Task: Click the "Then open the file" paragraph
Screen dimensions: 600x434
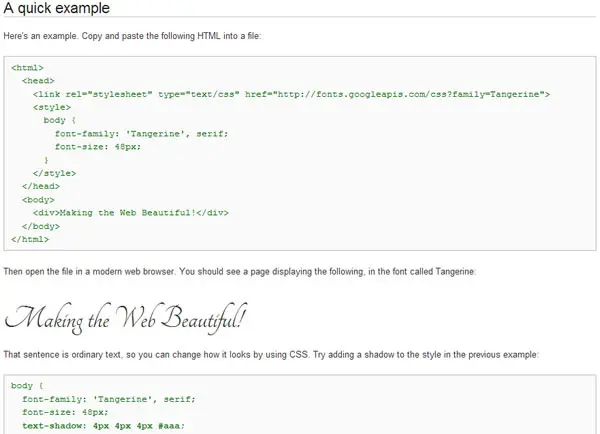Action: click(240, 272)
